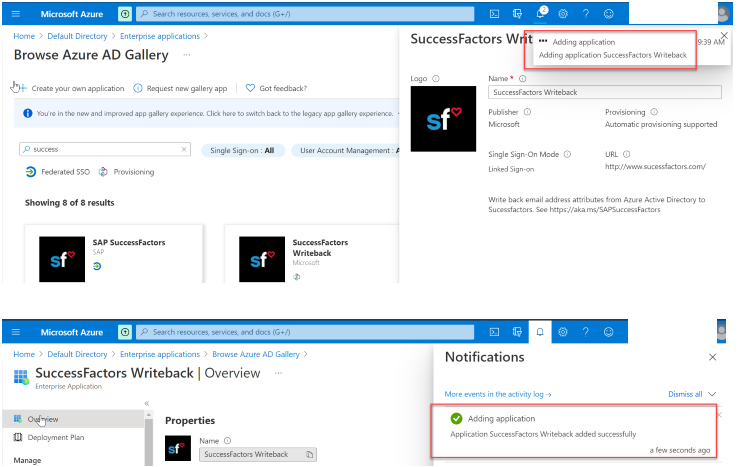
Task: Open Cloud Shell icon in the top portal header
Action: [x=494, y=14]
